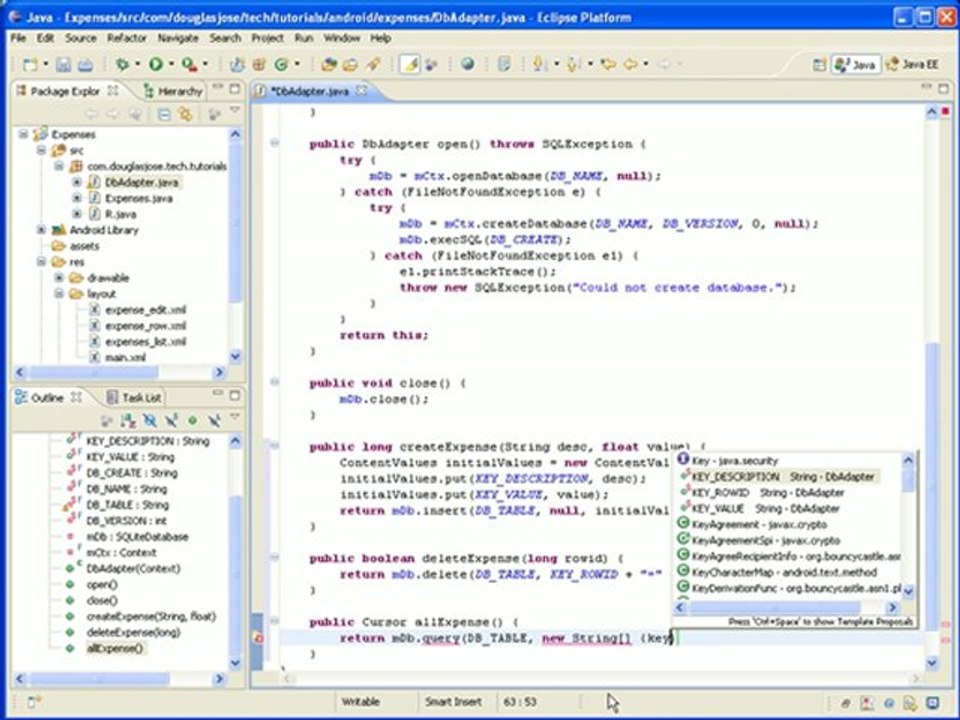Toggle Hide Fields in Outline toolbar

pyautogui.click(x=149, y=420)
